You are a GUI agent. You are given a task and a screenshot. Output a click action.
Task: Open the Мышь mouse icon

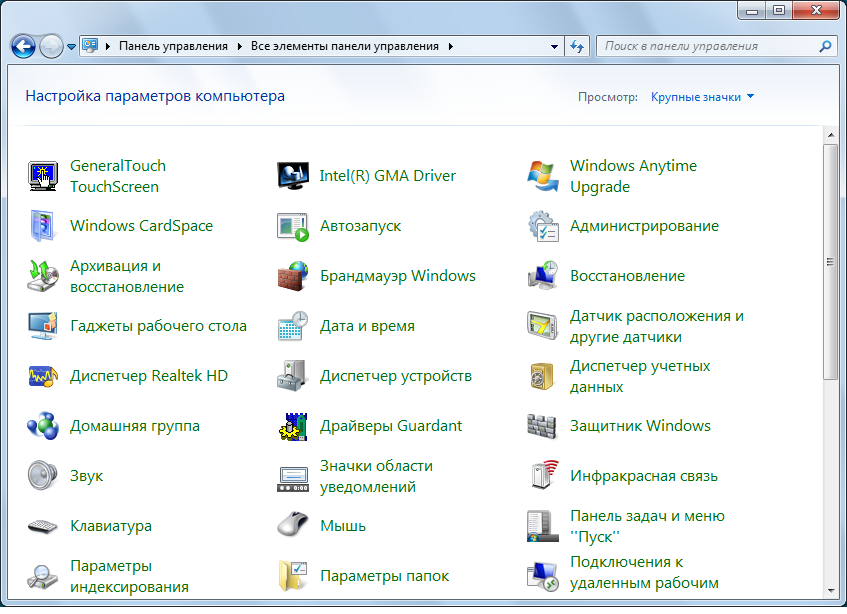coord(293,524)
